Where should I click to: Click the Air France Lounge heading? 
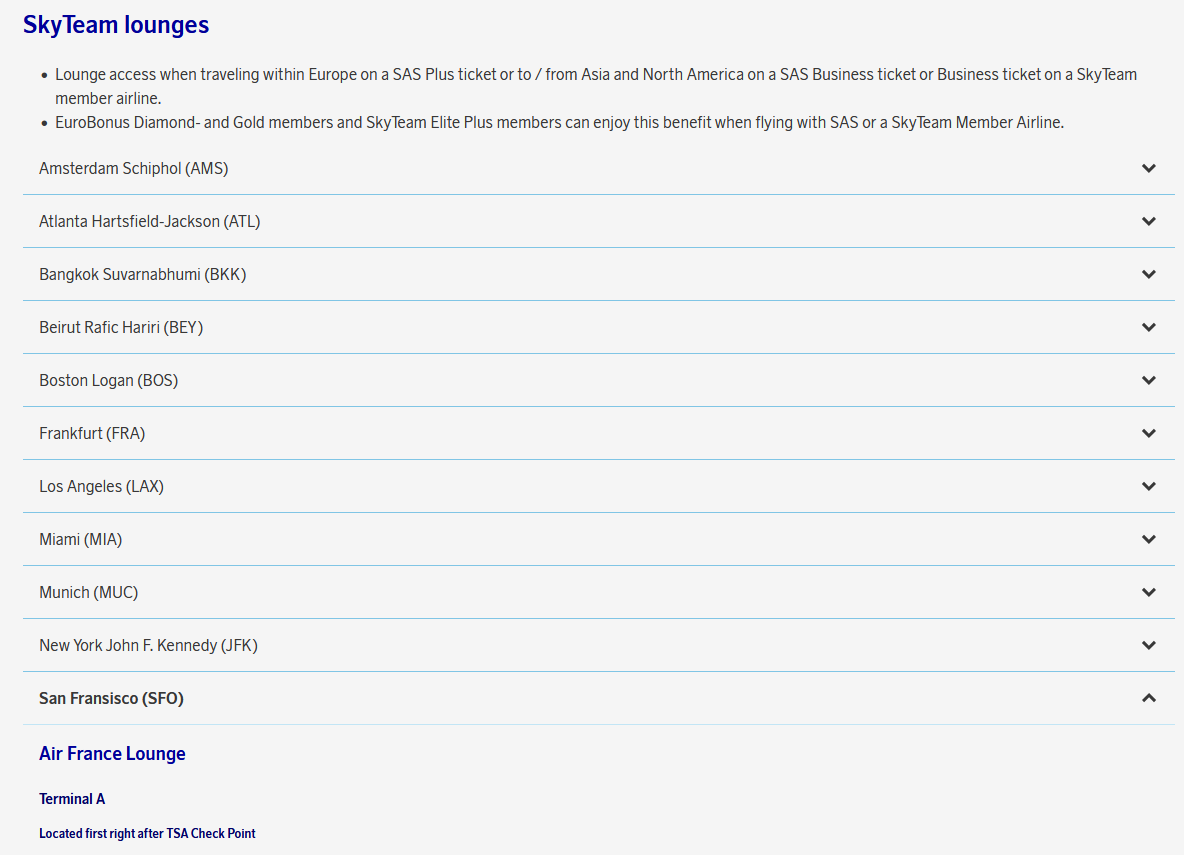[x=112, y=754]
